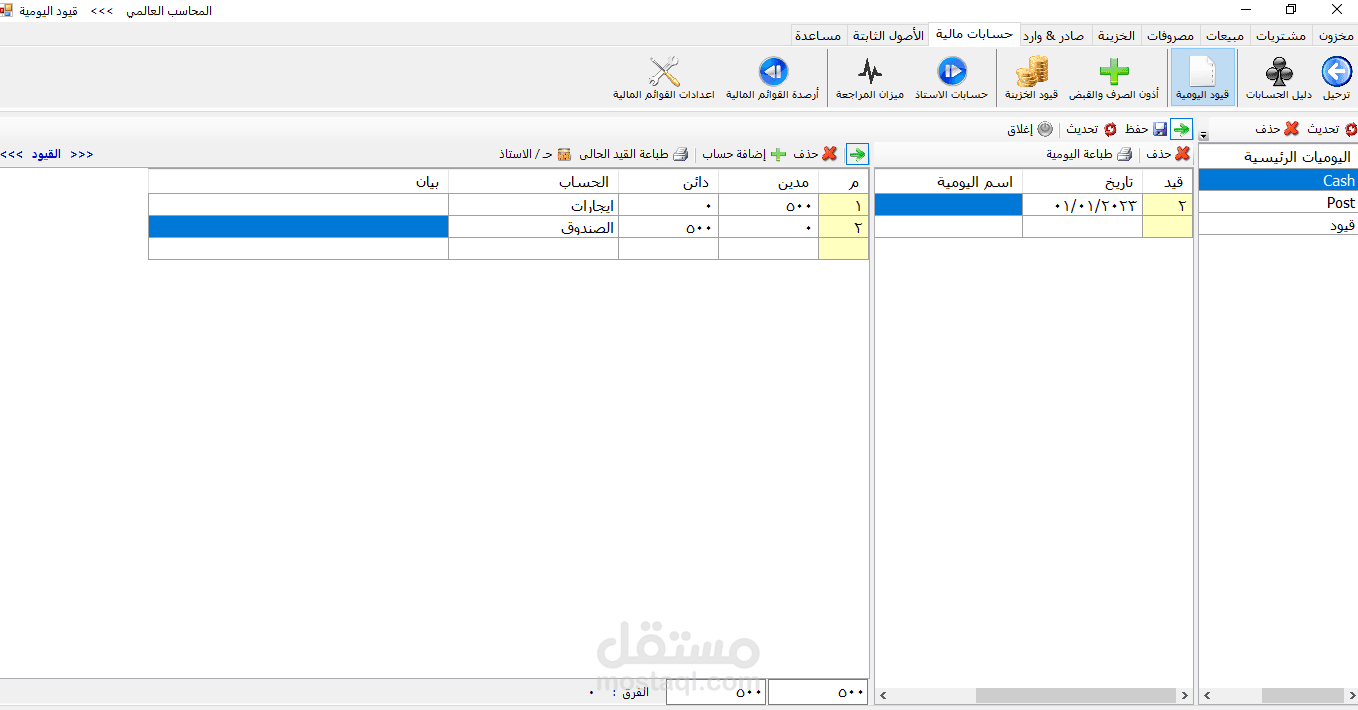Restore down the application window

[x=1291, y=10]
